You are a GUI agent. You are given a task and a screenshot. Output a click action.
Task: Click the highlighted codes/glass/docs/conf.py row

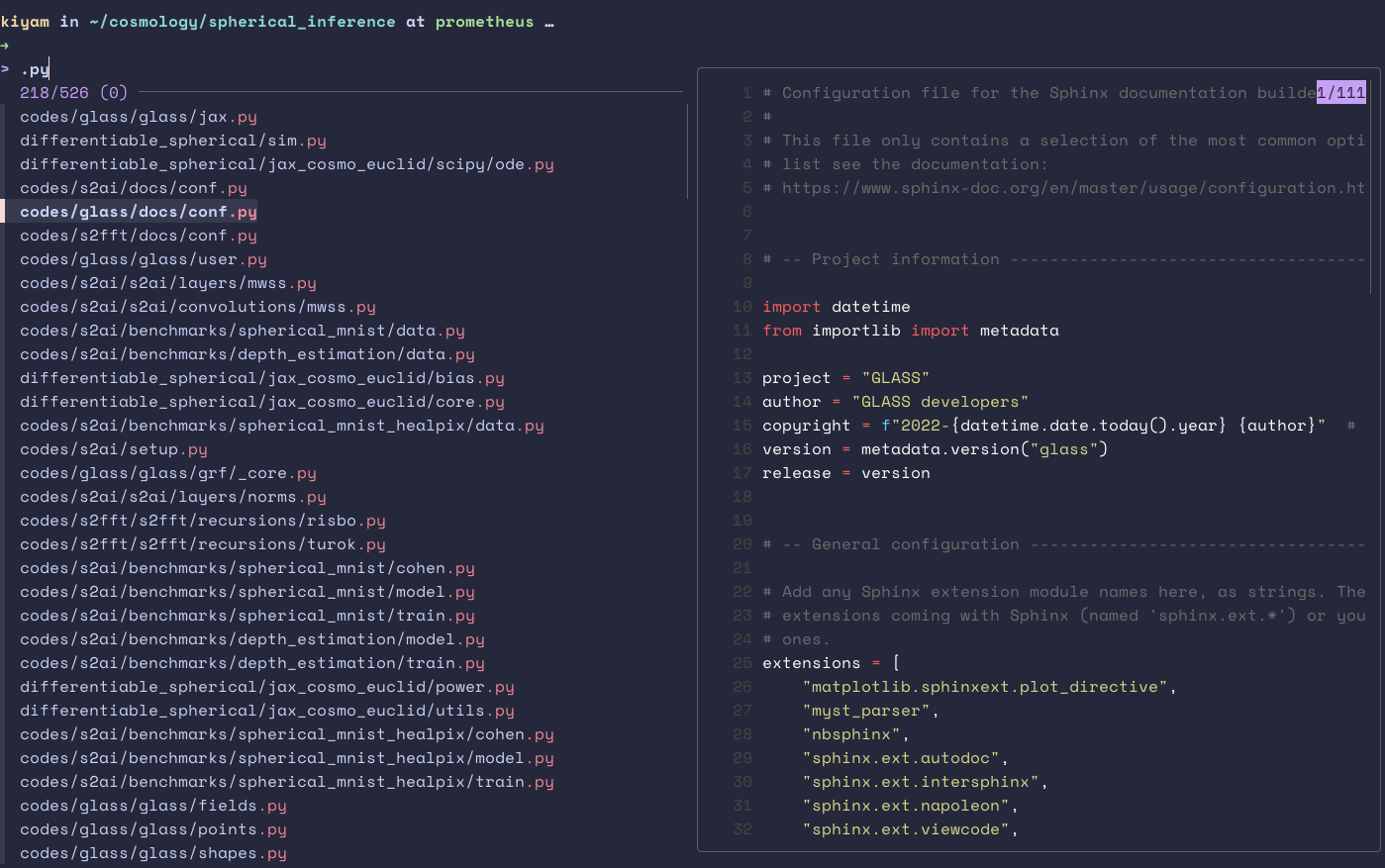(x=139, y=212)
